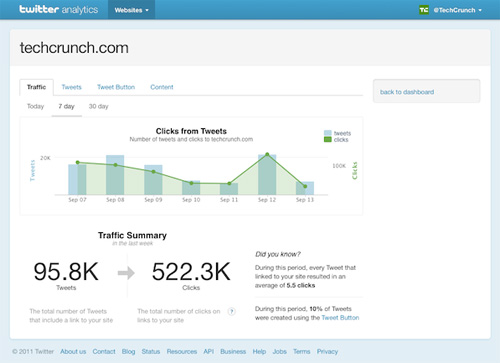The image size is (500, 363).
Task: Open the About us footer link
Action: [x=73, y=351]
